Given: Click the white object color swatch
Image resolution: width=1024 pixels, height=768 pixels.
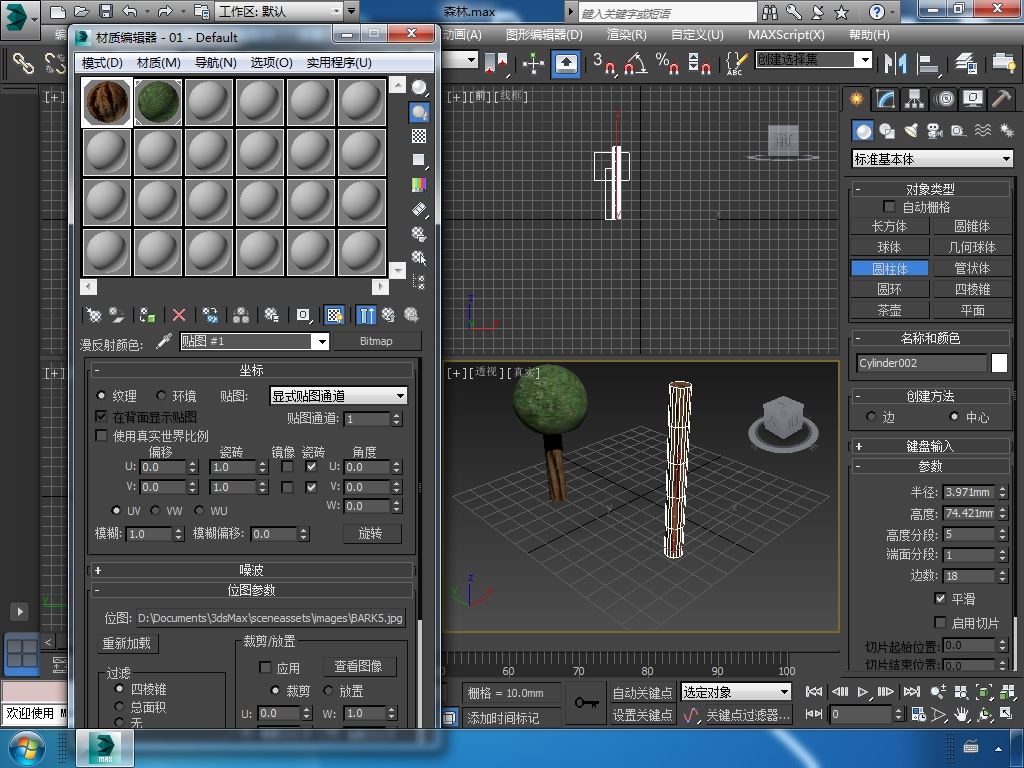Looking at the screenshot, I should (999, 363).
